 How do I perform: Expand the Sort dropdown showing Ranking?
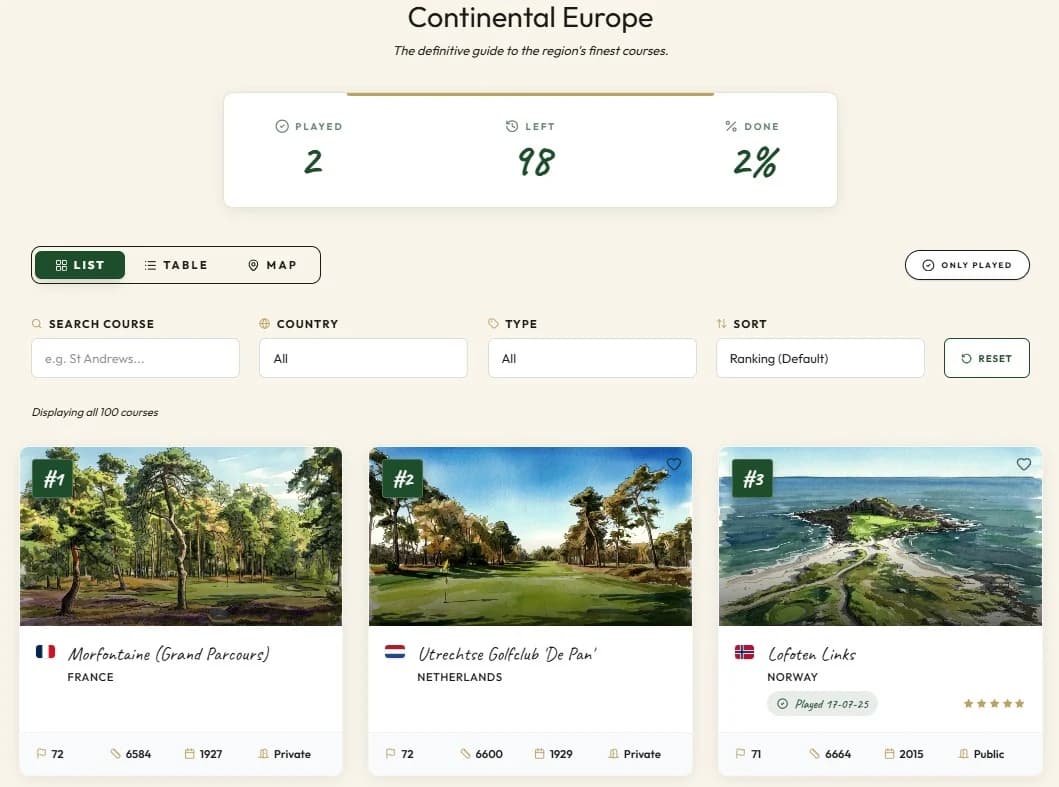tap(820, 358)
